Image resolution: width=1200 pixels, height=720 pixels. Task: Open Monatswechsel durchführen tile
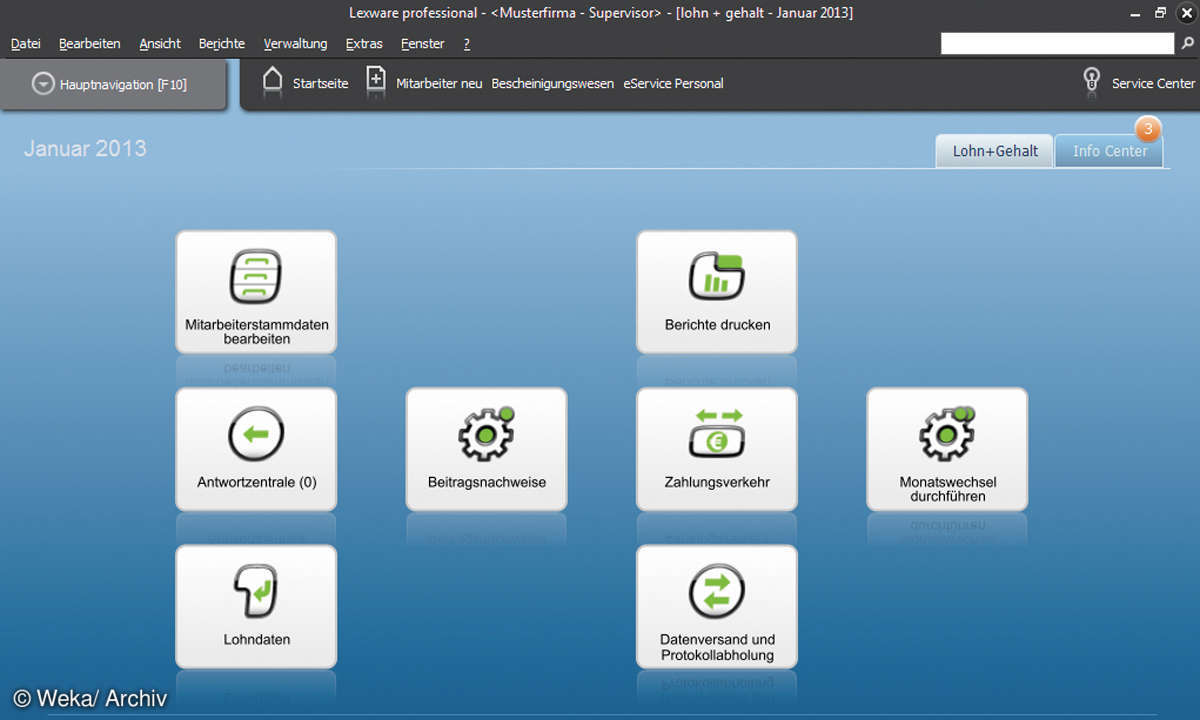[x=947, y=449]
